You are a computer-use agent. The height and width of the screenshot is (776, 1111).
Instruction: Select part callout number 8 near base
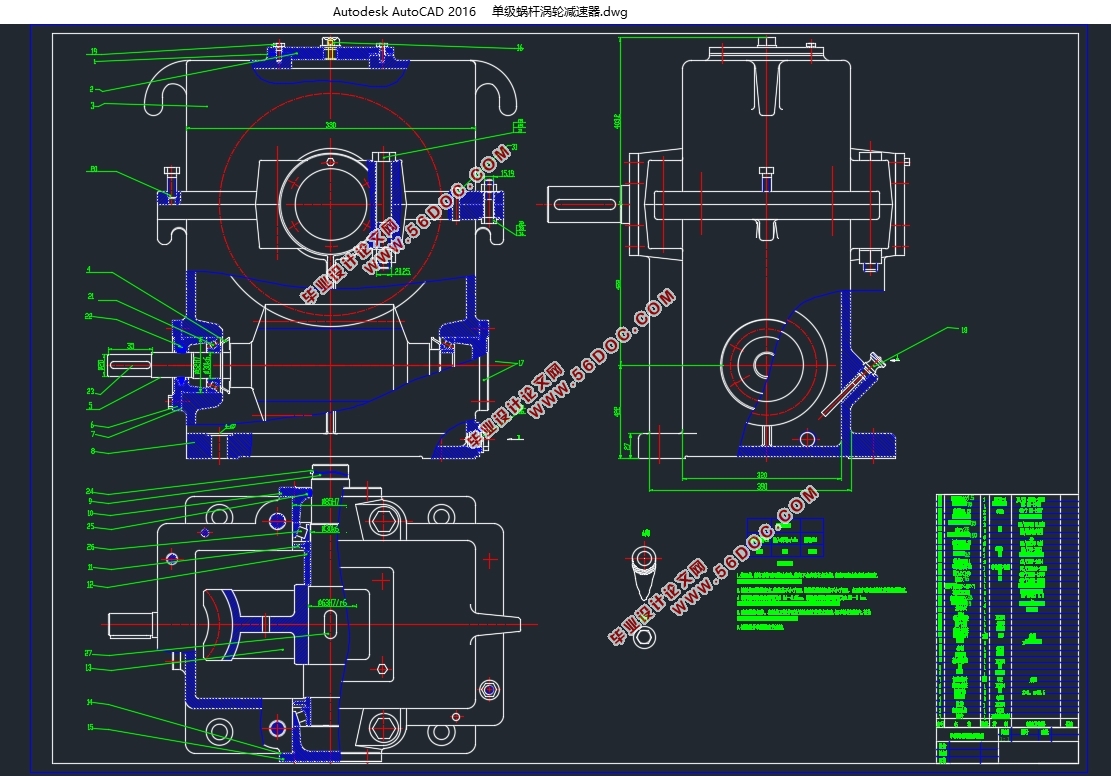tap(92, 453)
